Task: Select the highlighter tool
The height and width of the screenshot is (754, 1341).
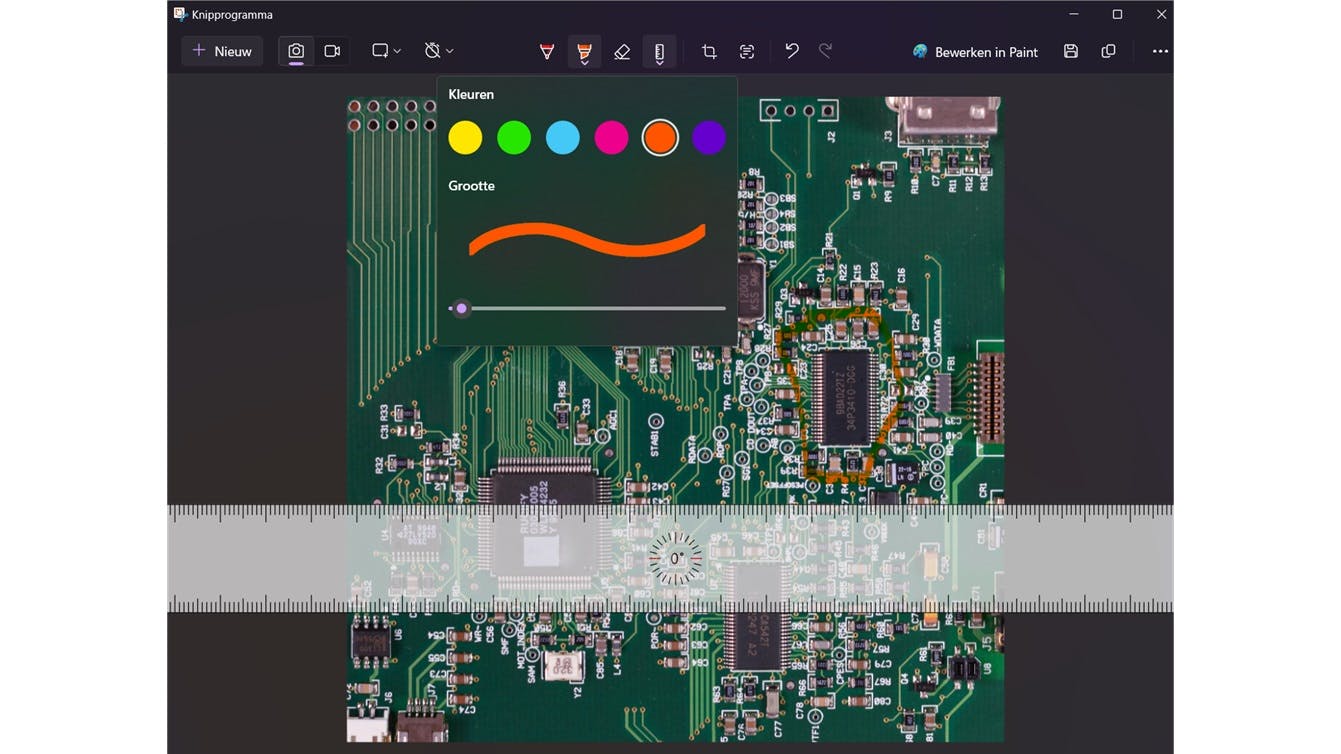Action: pyautogui.click(x=584, y=51)
